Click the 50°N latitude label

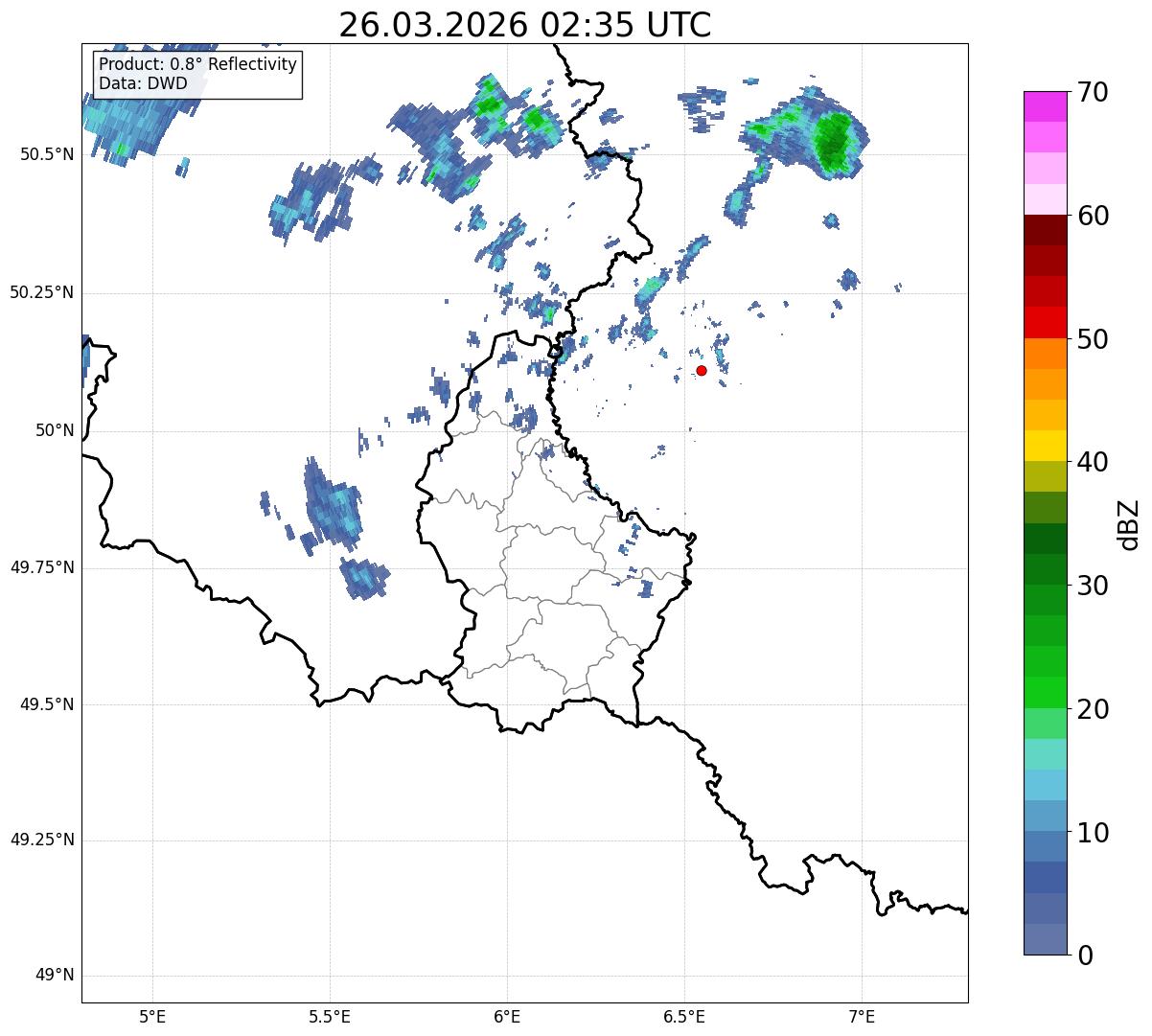click(56, 430)
